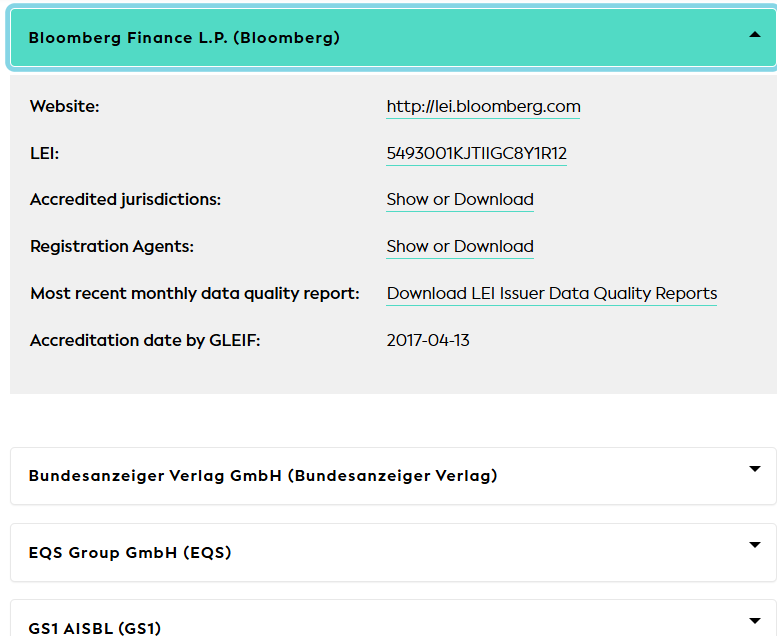
Task: Collapse the Bloomberg section using its arrow icon
Action: (755, 34)
